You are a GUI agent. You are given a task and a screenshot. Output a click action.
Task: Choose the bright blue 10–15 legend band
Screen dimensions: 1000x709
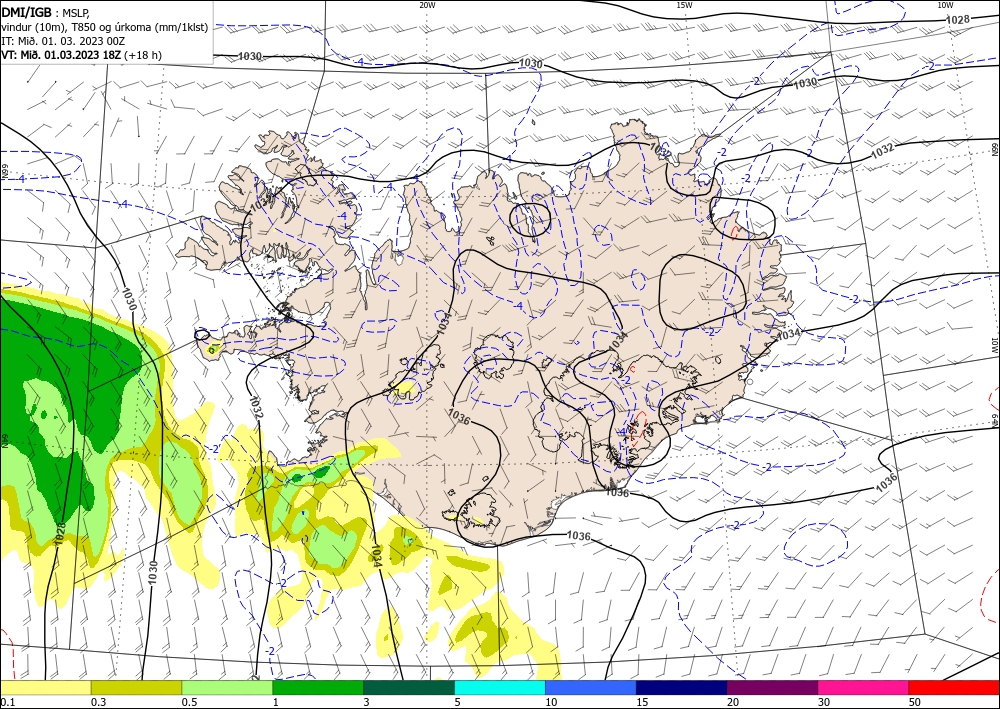click(x=591, y=687)
